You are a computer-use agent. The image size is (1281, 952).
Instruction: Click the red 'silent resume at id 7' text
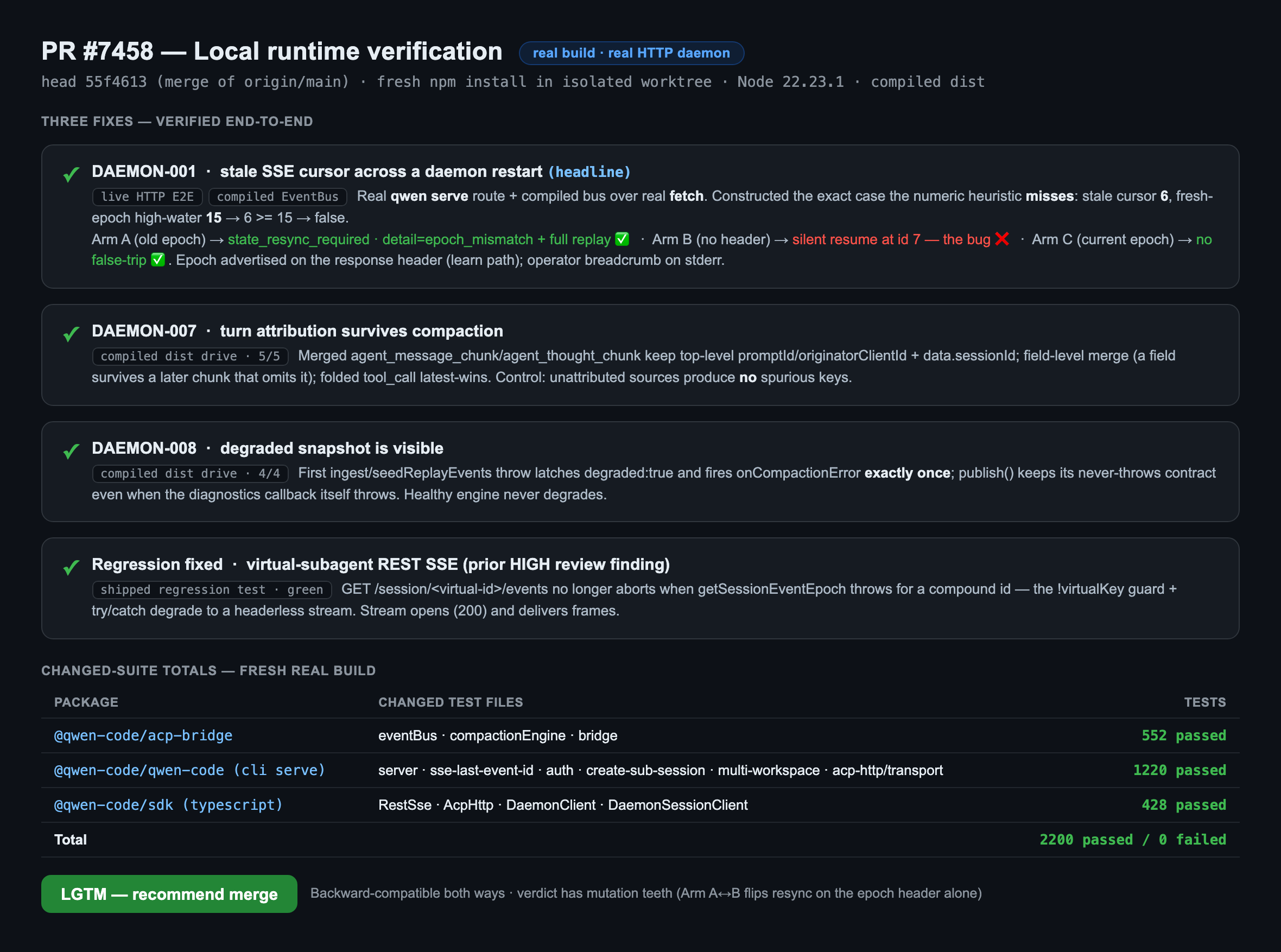[x=857, y=239]
